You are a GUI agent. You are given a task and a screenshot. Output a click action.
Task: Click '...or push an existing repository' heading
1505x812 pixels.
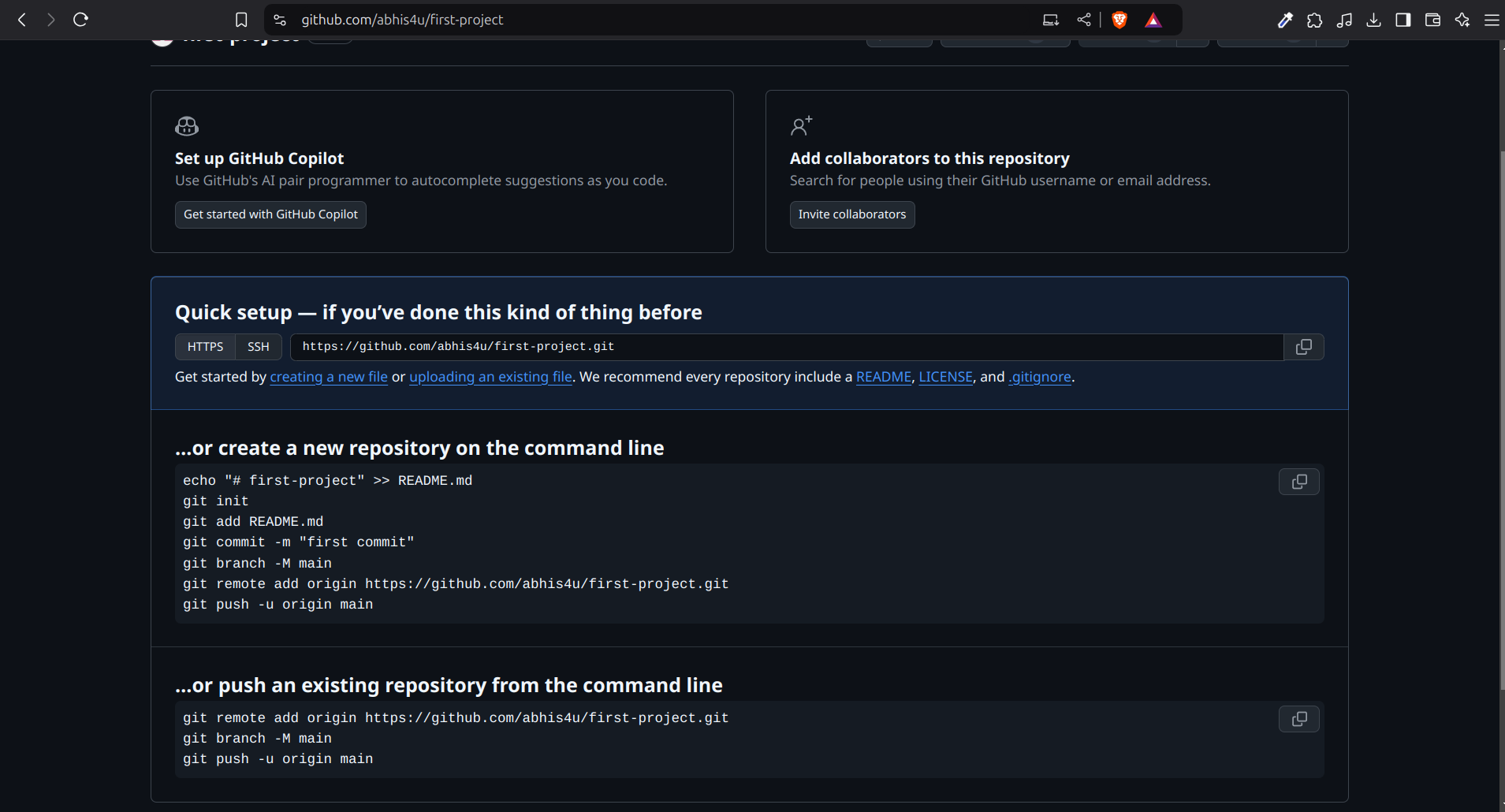click(x=449, y=685)
